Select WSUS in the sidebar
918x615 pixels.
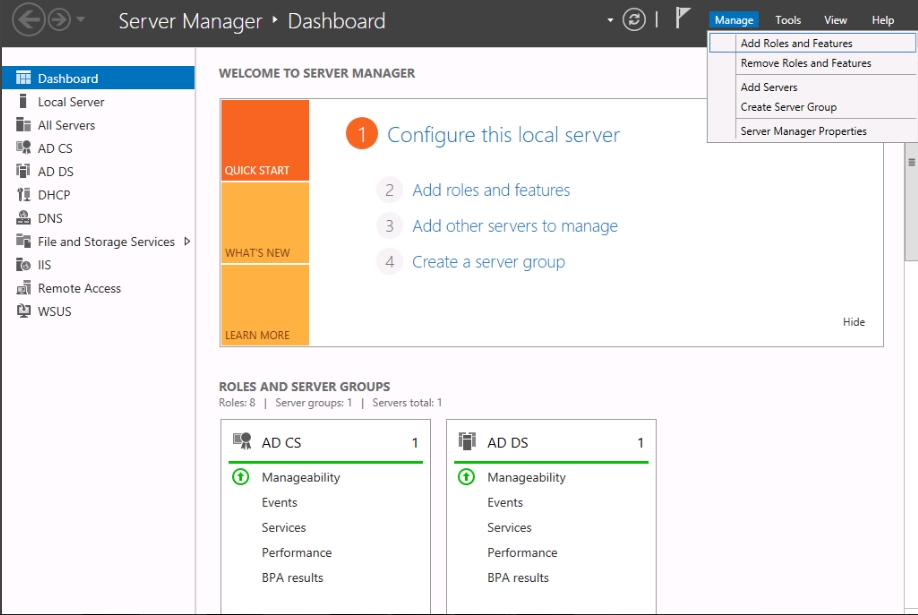point(54,312)
